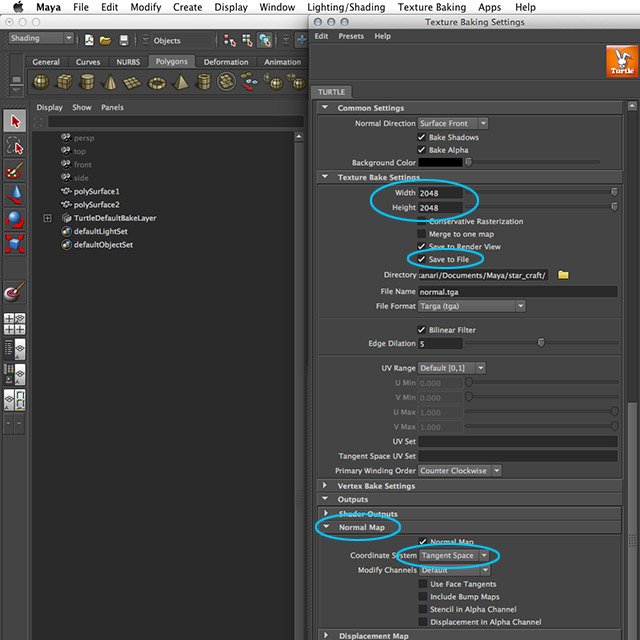Viewport: 640px width, 640px height.
Task: Click the Width slider handle
Action: 614,192
